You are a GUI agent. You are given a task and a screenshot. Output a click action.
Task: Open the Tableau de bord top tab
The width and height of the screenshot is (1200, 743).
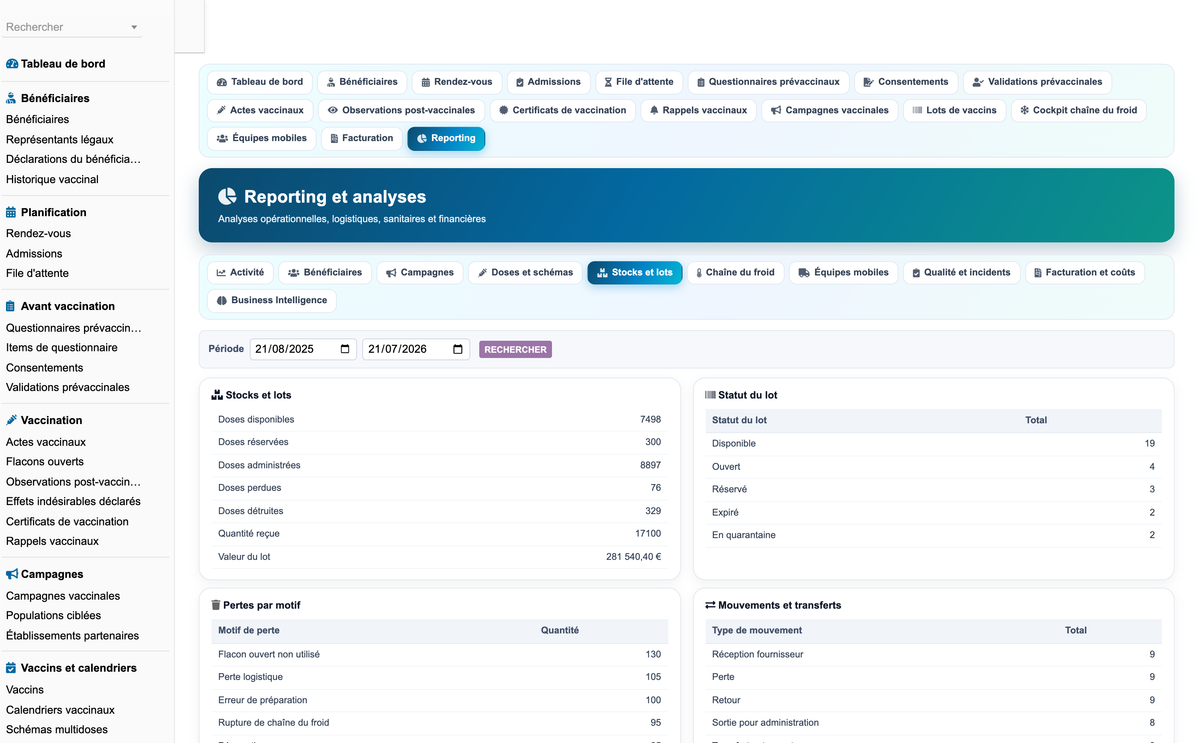tap(260, 82)
